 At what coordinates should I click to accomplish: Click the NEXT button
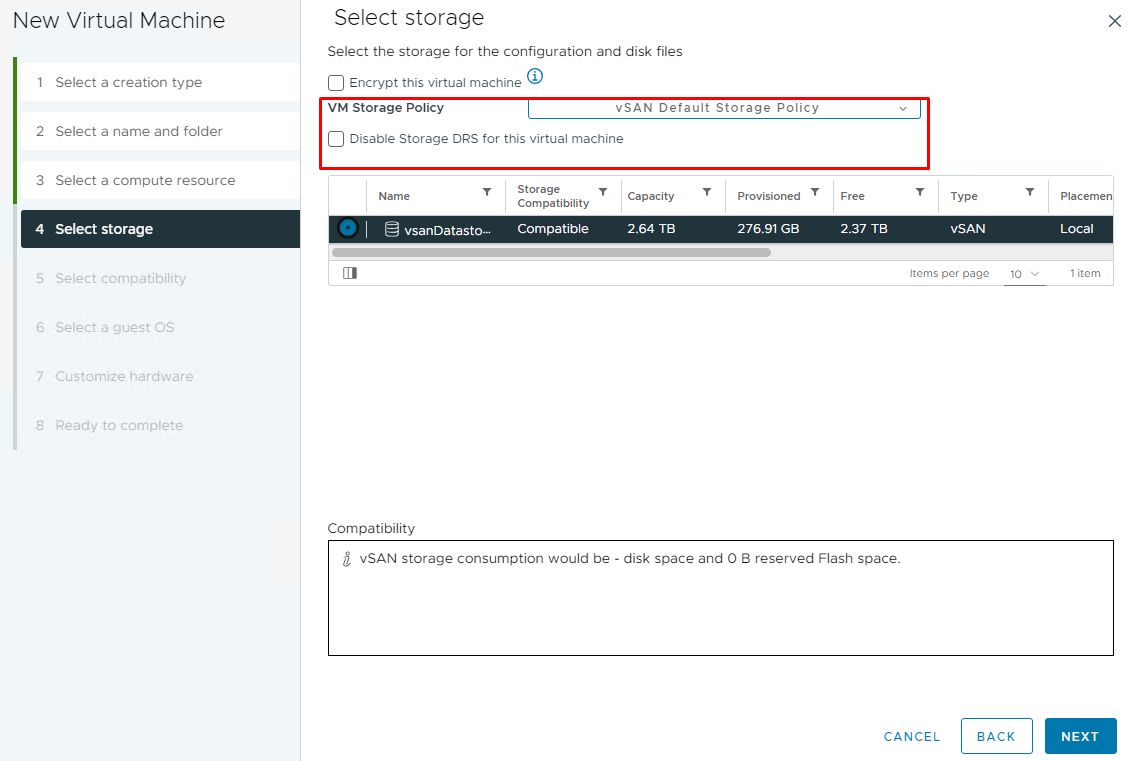pos(1080,736)
